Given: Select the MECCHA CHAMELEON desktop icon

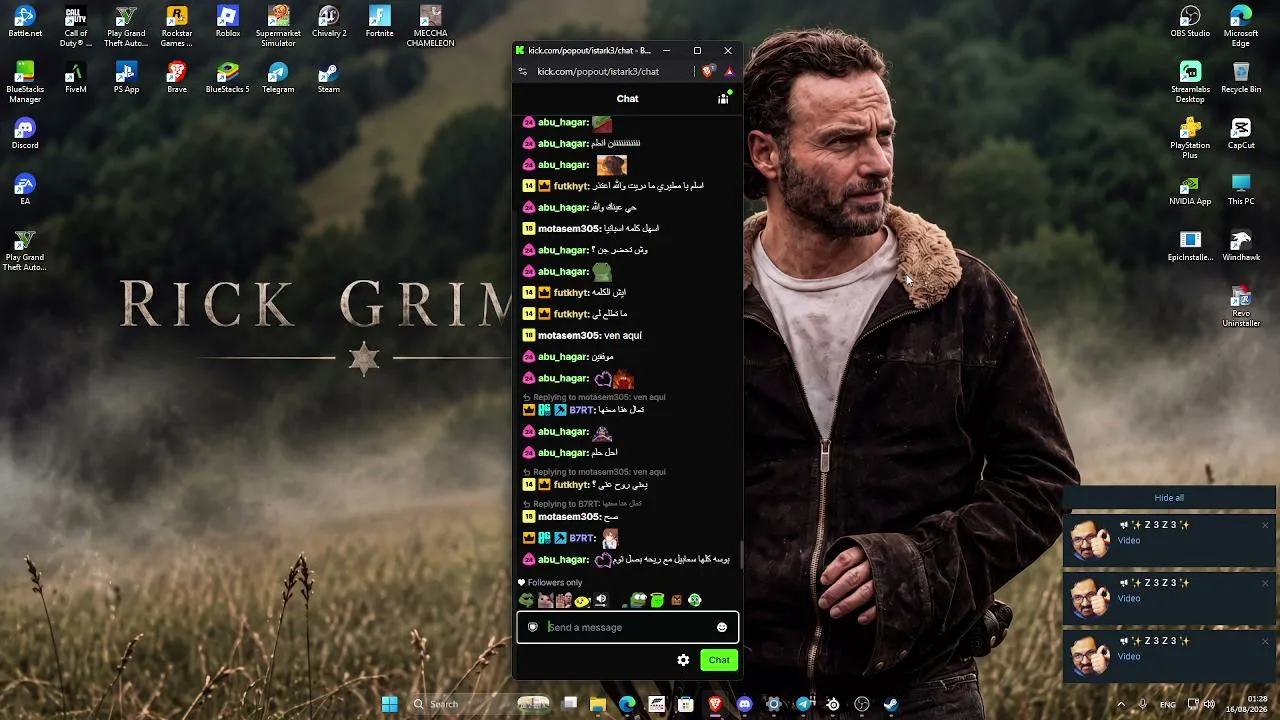Looking at the screenshot, I should pos(430,27).
